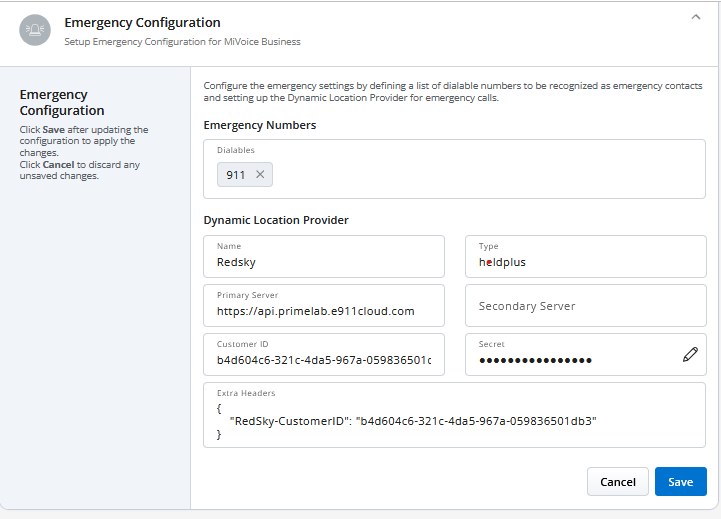Click the Type field showing heldplus

pyautogui.click(x=585, y=262)
